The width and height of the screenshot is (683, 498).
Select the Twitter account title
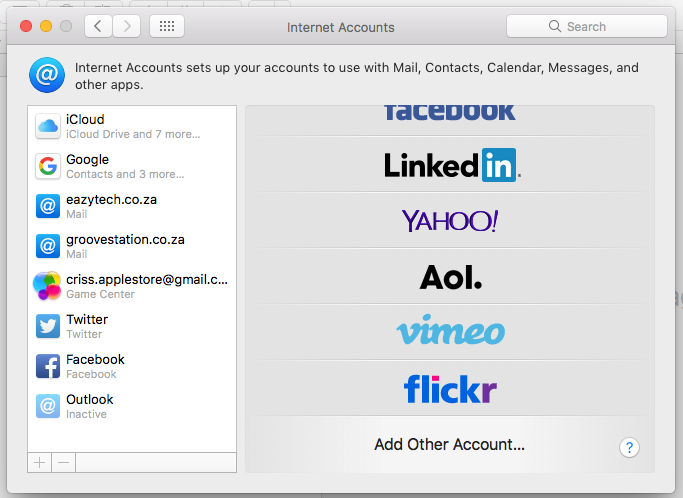pos(87,319)
